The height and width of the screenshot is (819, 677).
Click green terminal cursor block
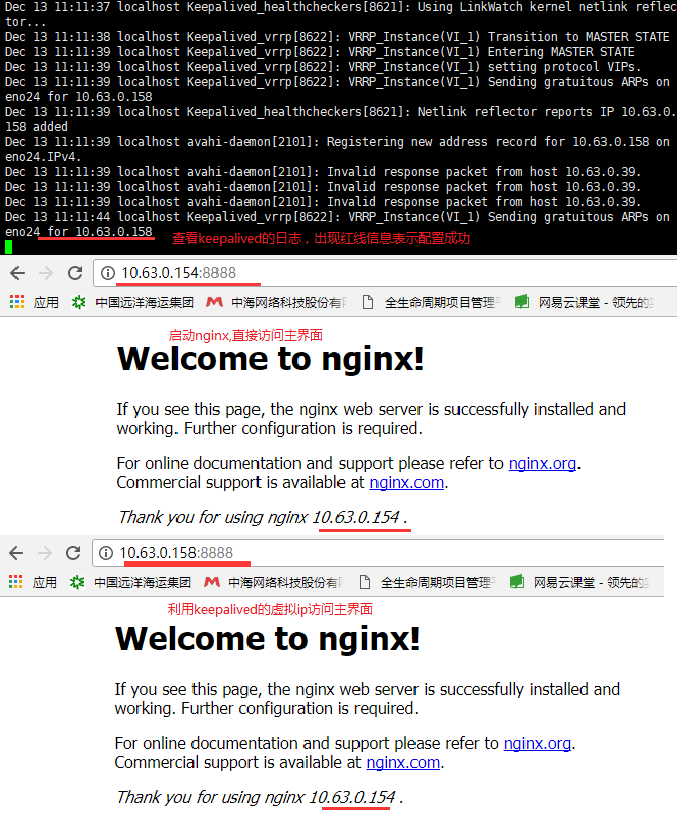(x=8, y=247)
